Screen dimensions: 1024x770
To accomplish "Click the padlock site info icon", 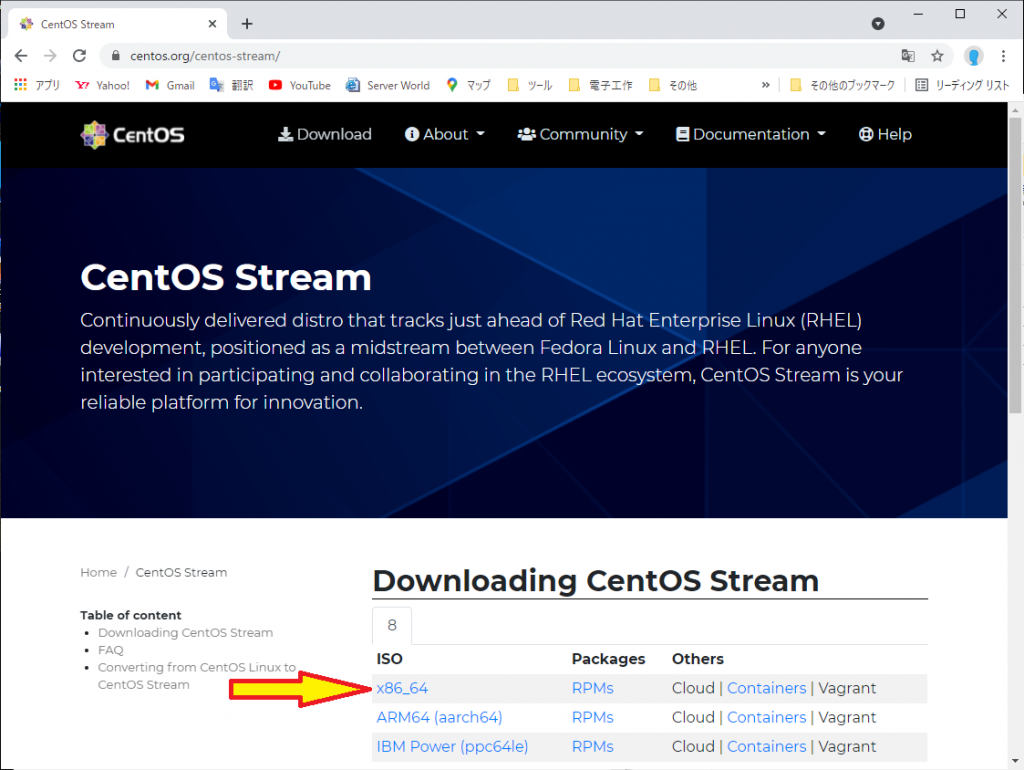I will coord(116,56).
